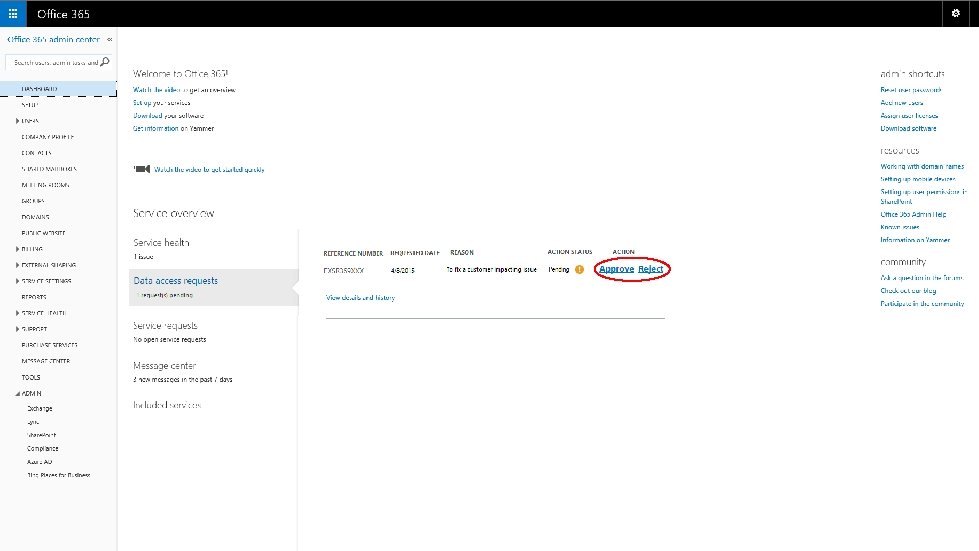Click Add new users shortcut

pos(902,103)
